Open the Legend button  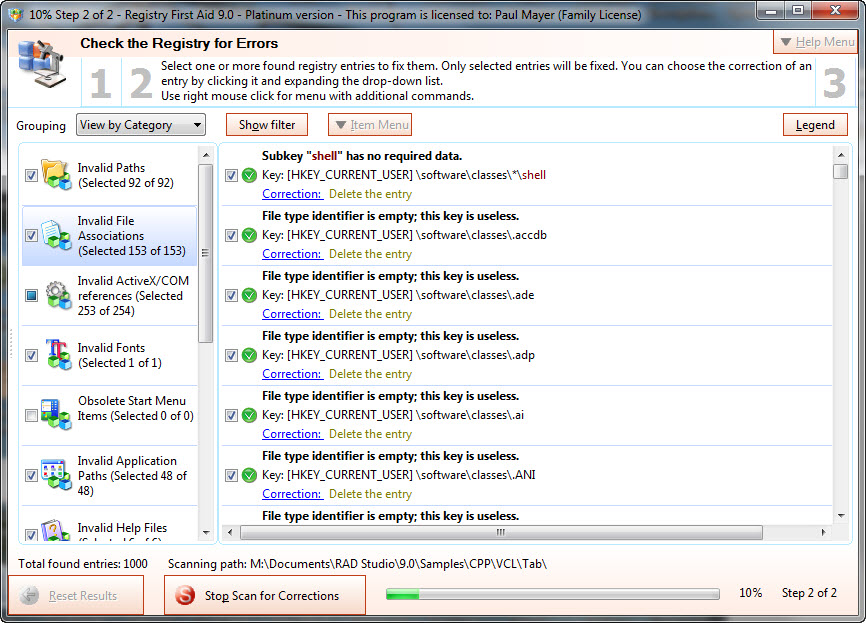point(815,125)
